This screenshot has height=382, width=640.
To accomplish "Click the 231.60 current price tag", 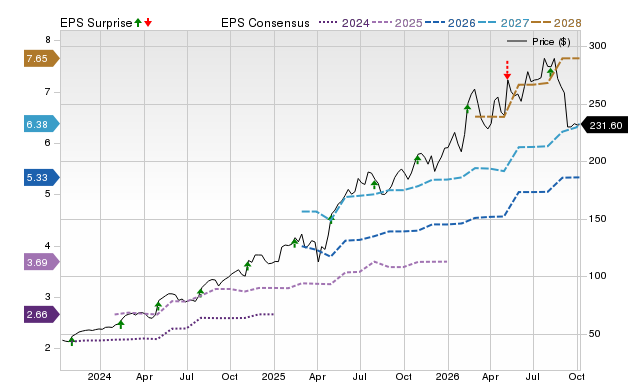I will click(x=604, y=125).
